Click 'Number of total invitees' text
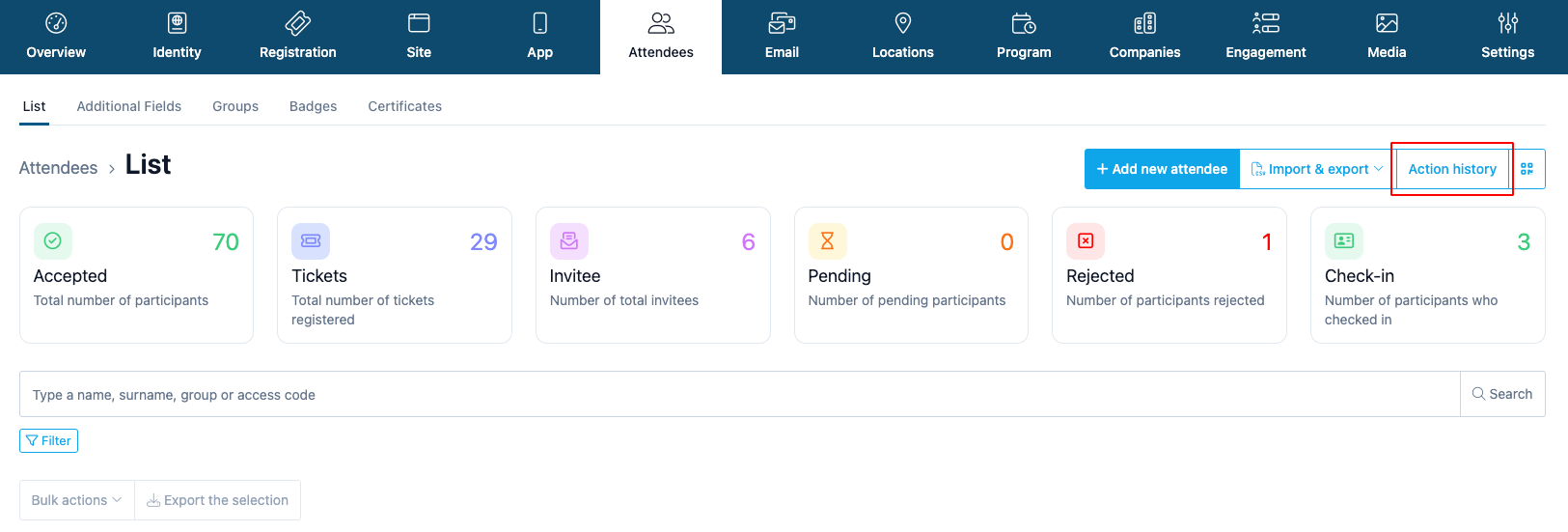The width and height of the screenshot is (1568, 532). click(624, 300)
